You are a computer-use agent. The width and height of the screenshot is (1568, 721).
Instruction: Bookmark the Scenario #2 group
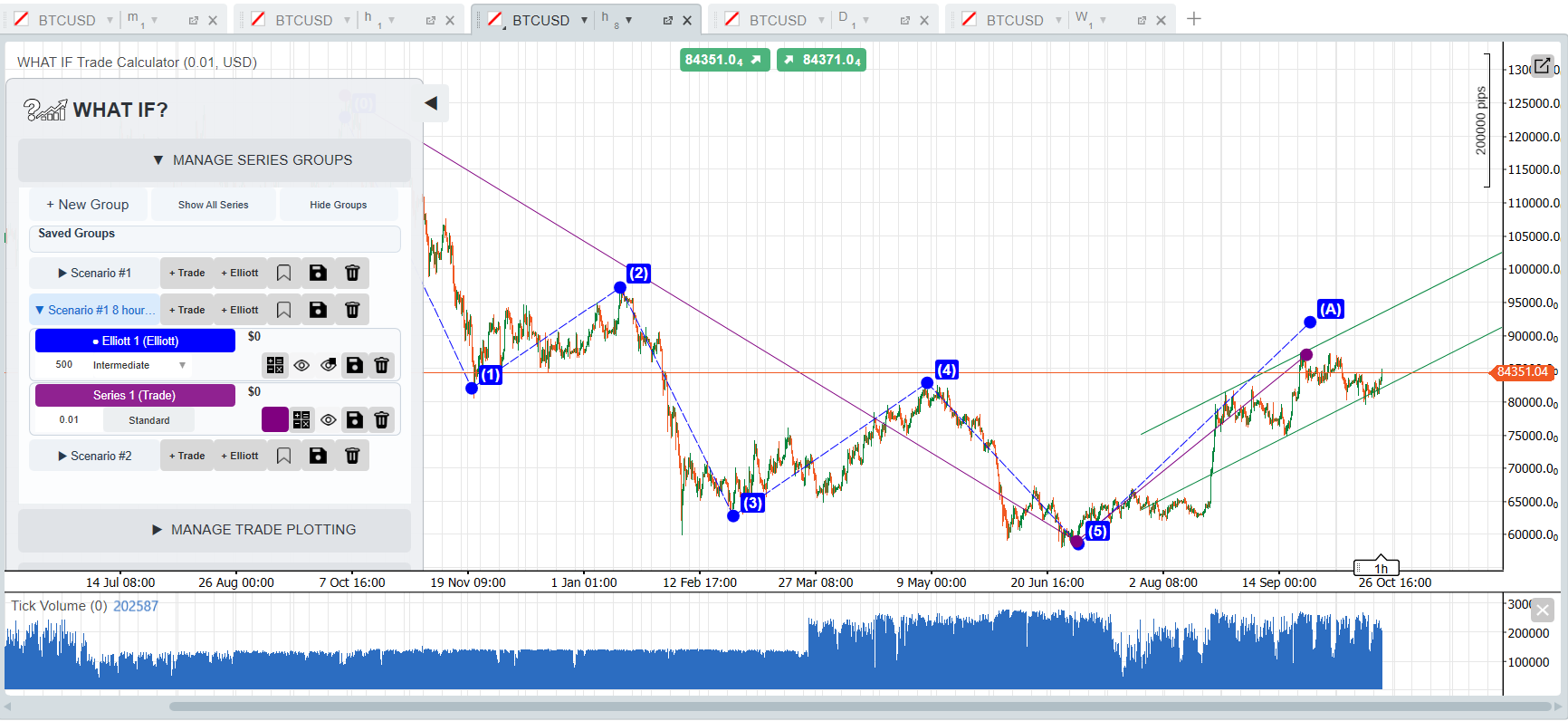coord(283,456)
